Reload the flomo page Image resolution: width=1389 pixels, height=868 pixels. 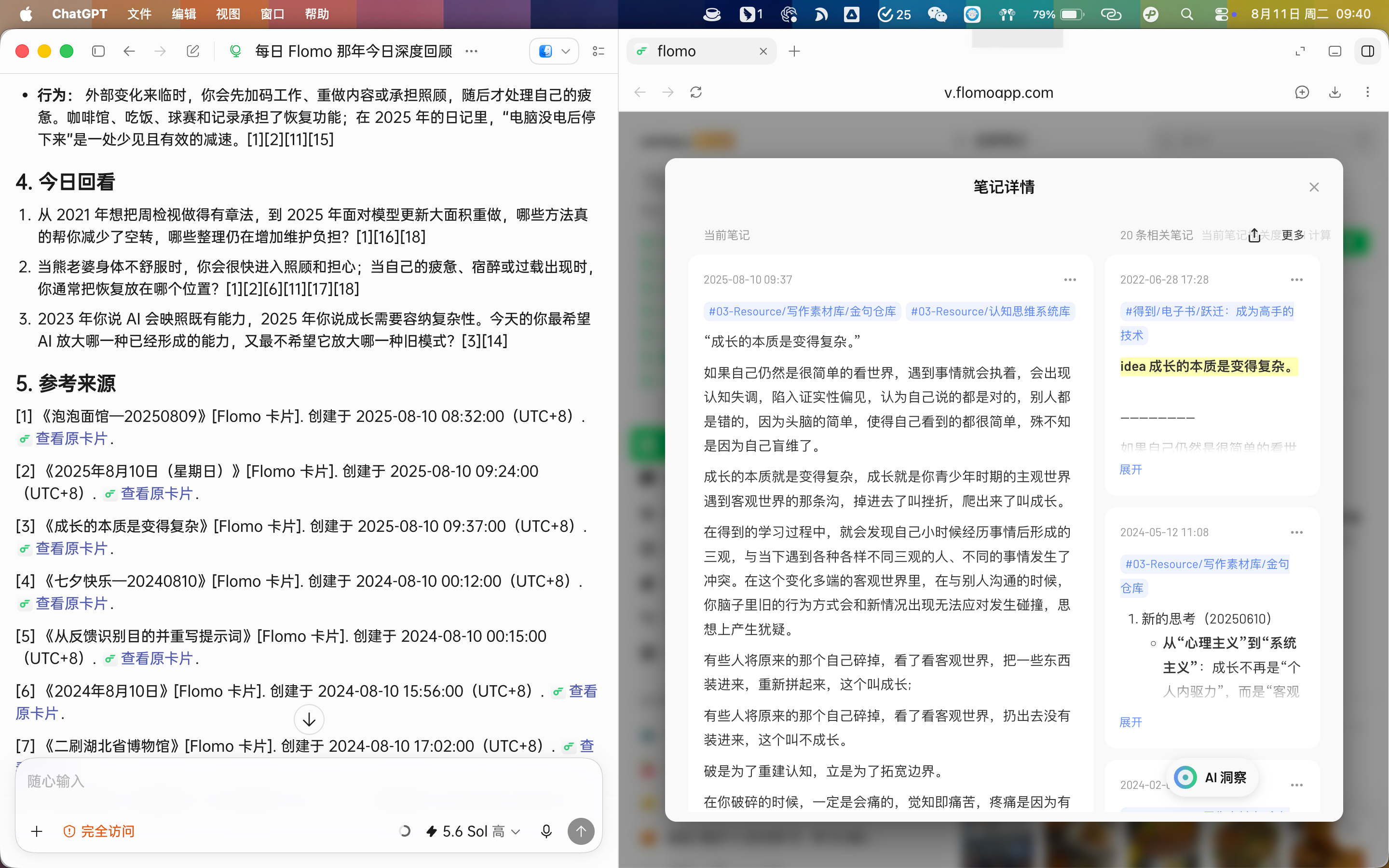pyautogui.click(x=696, y=93)
